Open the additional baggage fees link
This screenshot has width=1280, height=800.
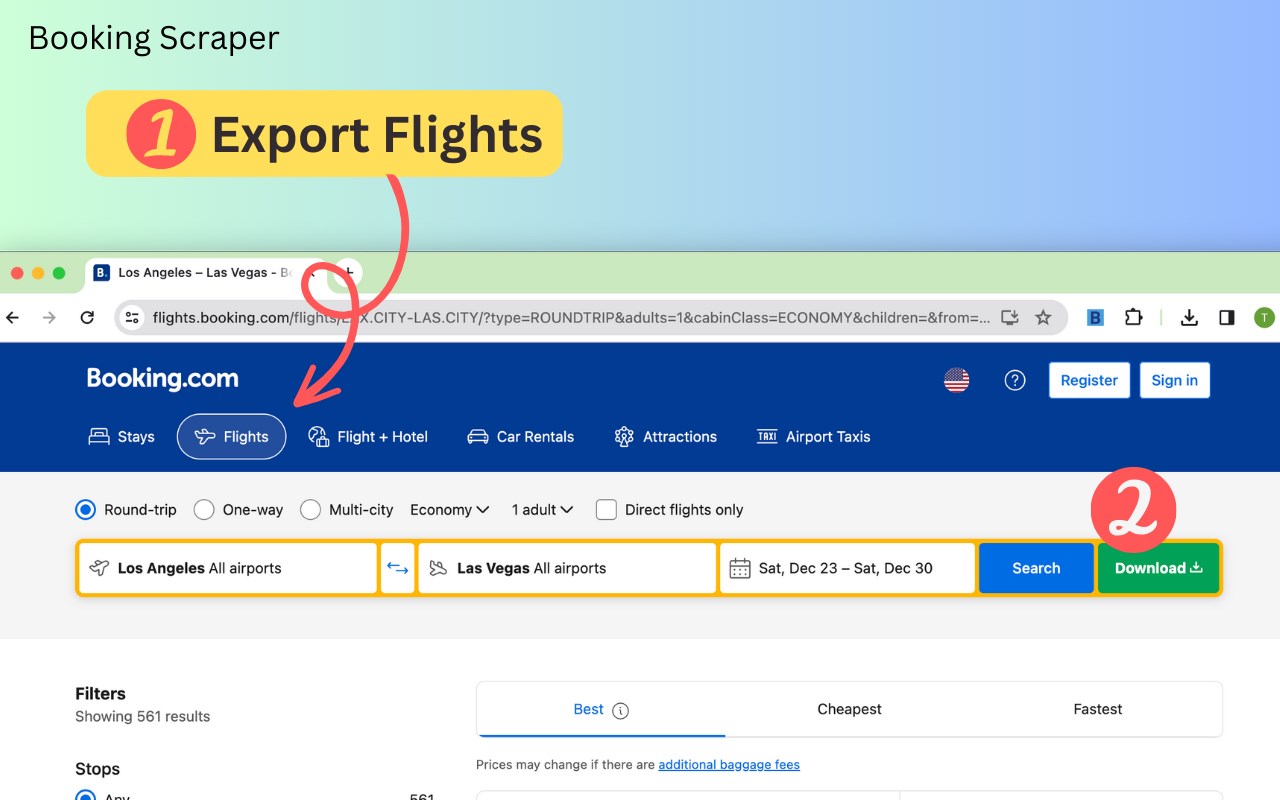pyautogui.click(x=729, y=765)
